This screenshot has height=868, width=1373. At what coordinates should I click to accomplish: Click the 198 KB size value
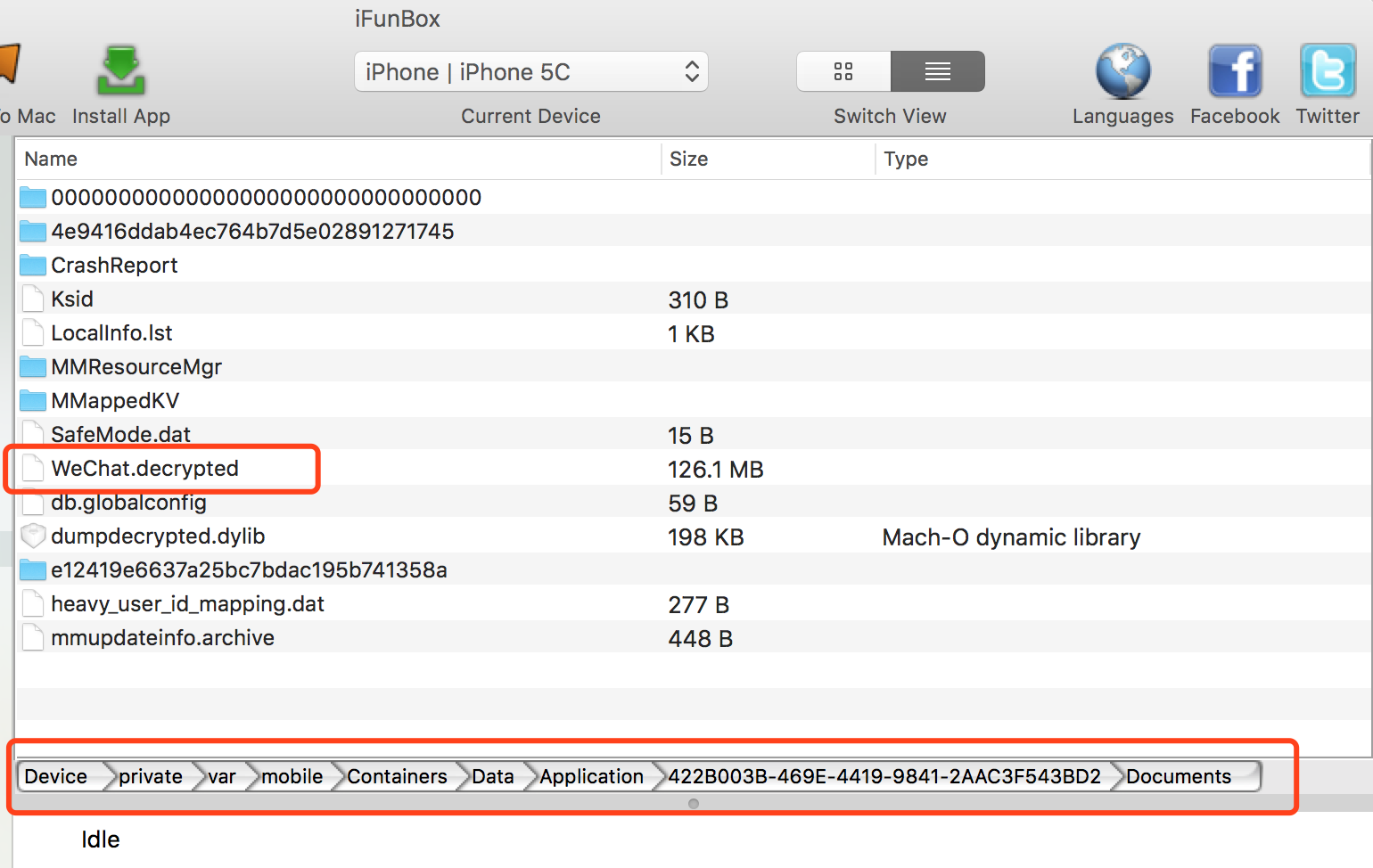[x=706, y=537]
